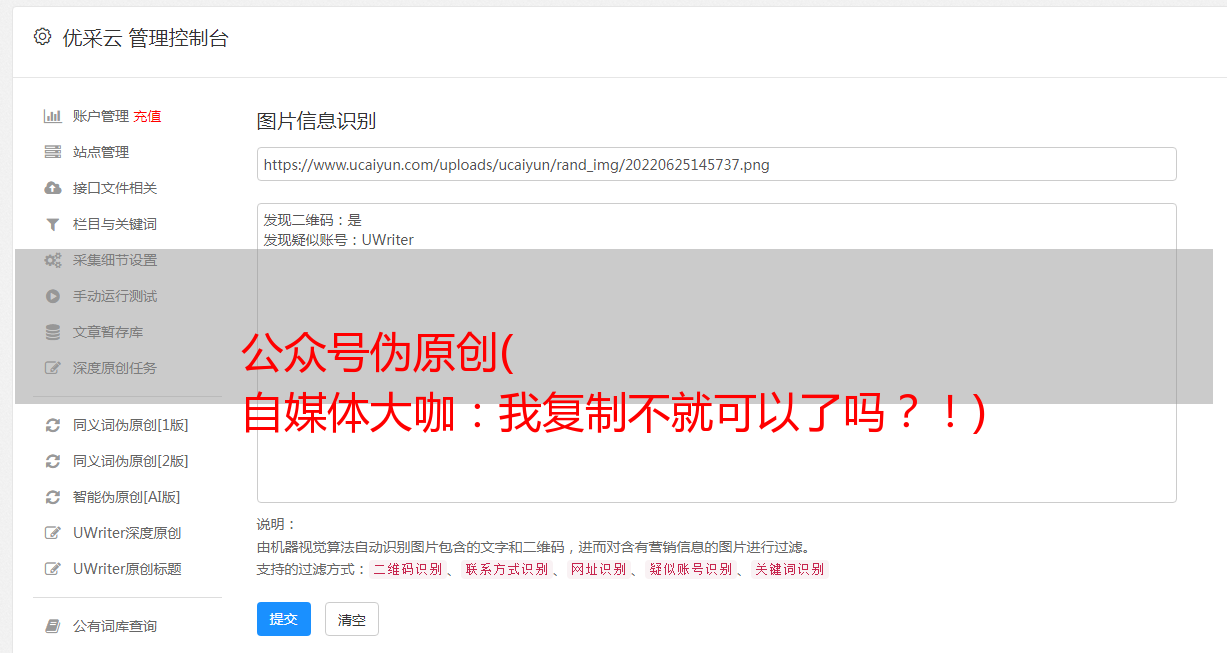This screenshot has height=653, width=1227.
Task: Click the blue 提交 button
Action: coord(284,619)
